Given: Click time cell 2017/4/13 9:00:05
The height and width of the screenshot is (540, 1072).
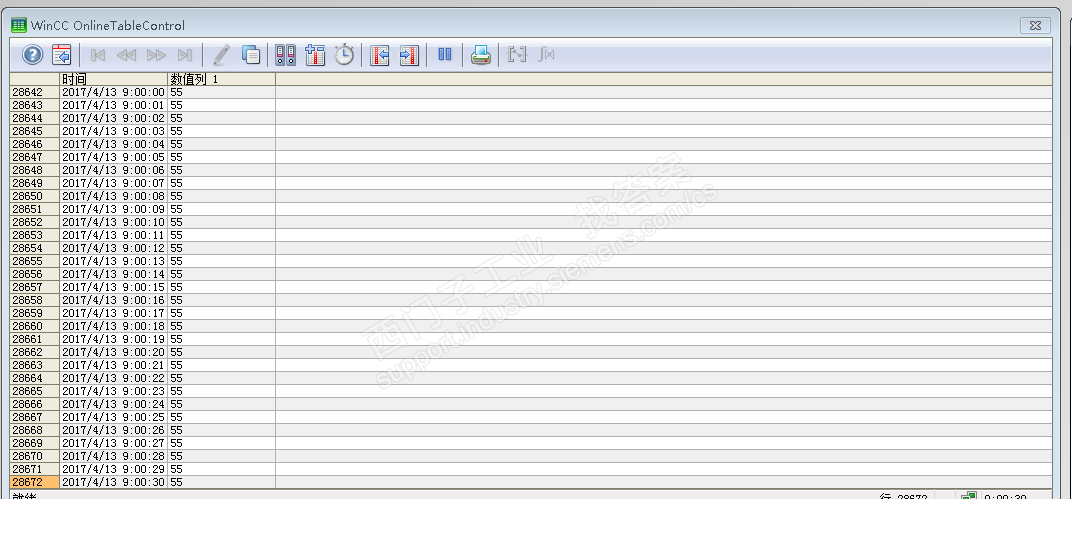Looking at the screenshot, I should 113,157.
